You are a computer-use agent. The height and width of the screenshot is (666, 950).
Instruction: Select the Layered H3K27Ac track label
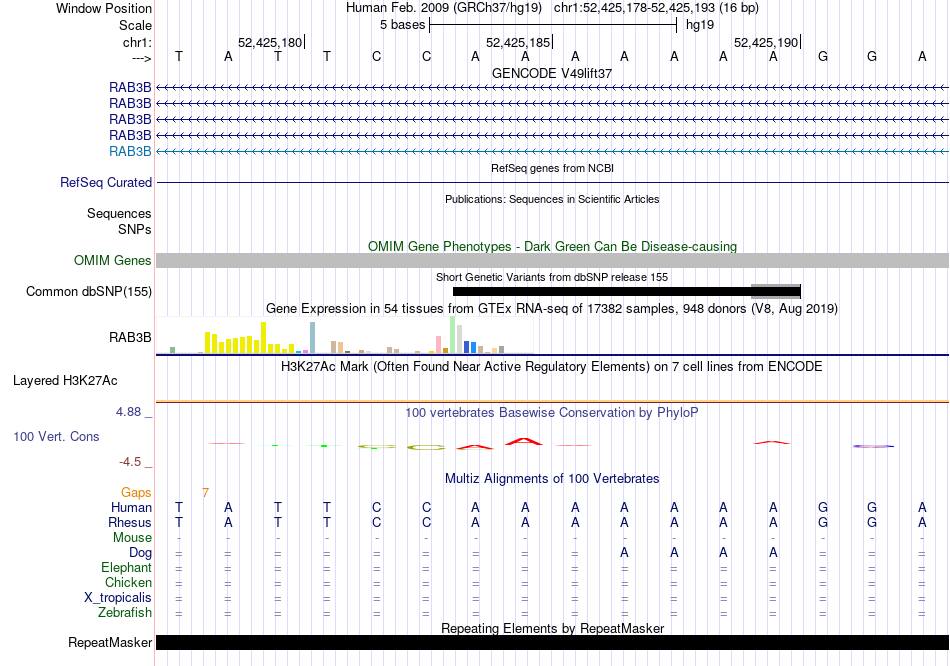(65, 381)
